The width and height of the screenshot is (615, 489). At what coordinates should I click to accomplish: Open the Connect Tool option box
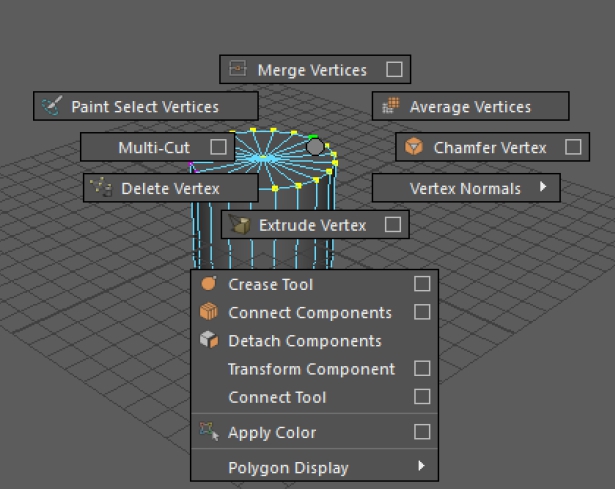pyautogui.click(x=422, y=397)
